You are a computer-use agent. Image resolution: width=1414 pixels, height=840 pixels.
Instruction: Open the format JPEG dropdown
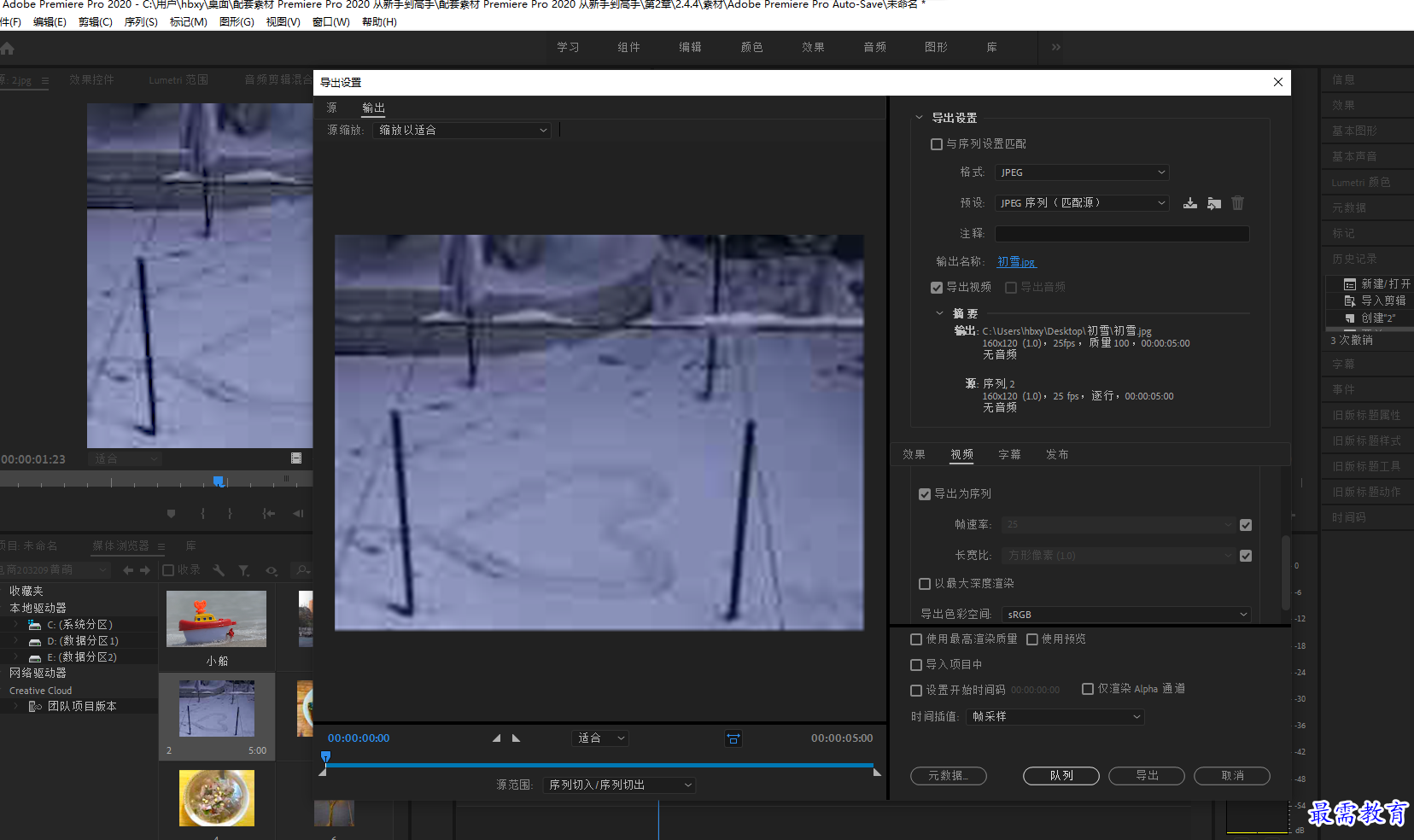point(1082,172)
